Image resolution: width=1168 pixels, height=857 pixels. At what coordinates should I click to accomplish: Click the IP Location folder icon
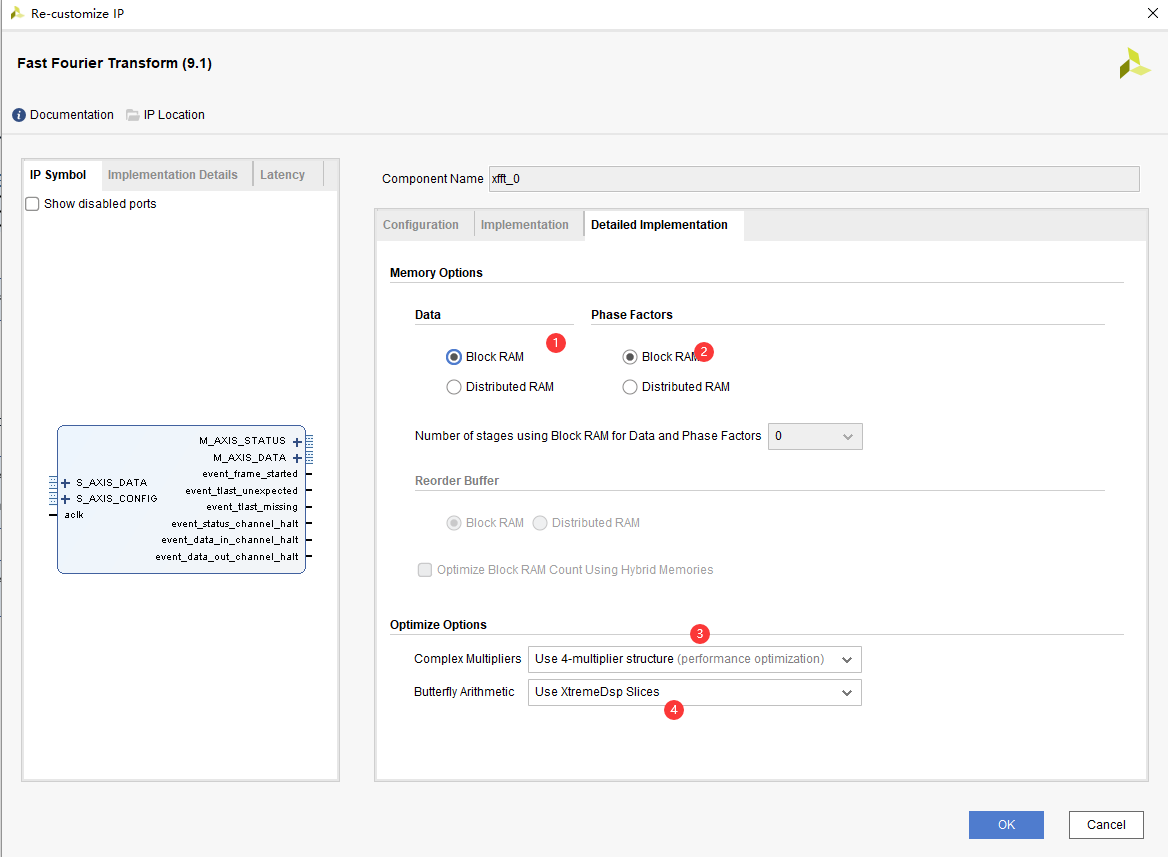[133, 115]
